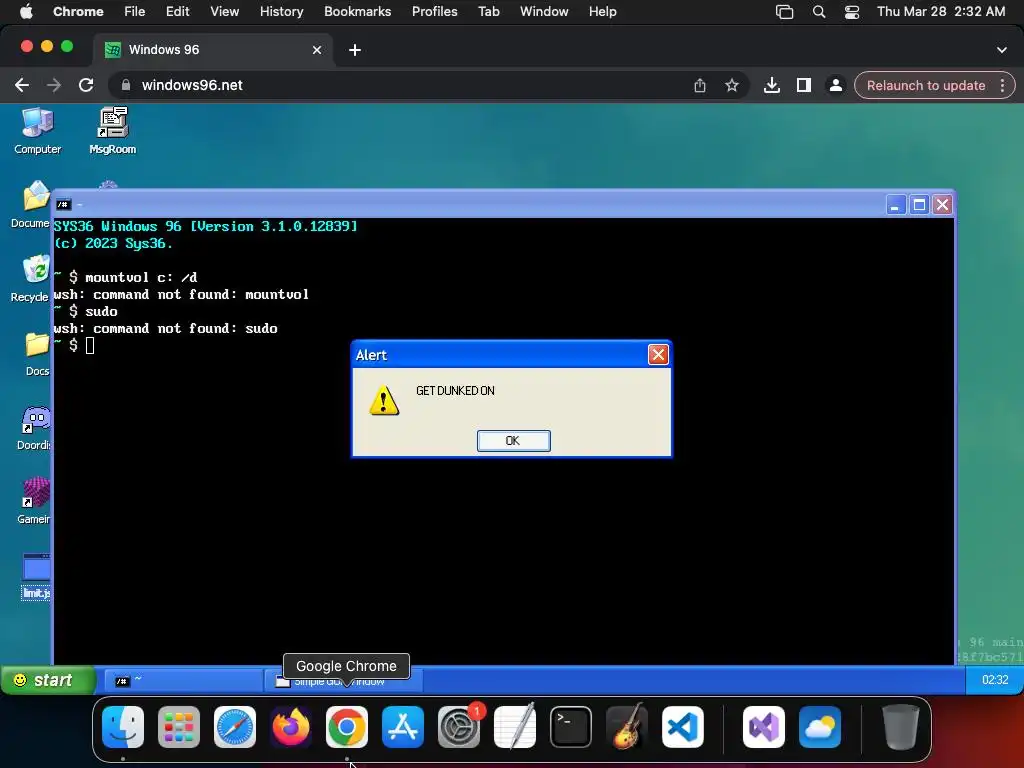Click the terminal window title icon
This screenshot has width=1024, height=768.
pos(63,204)
